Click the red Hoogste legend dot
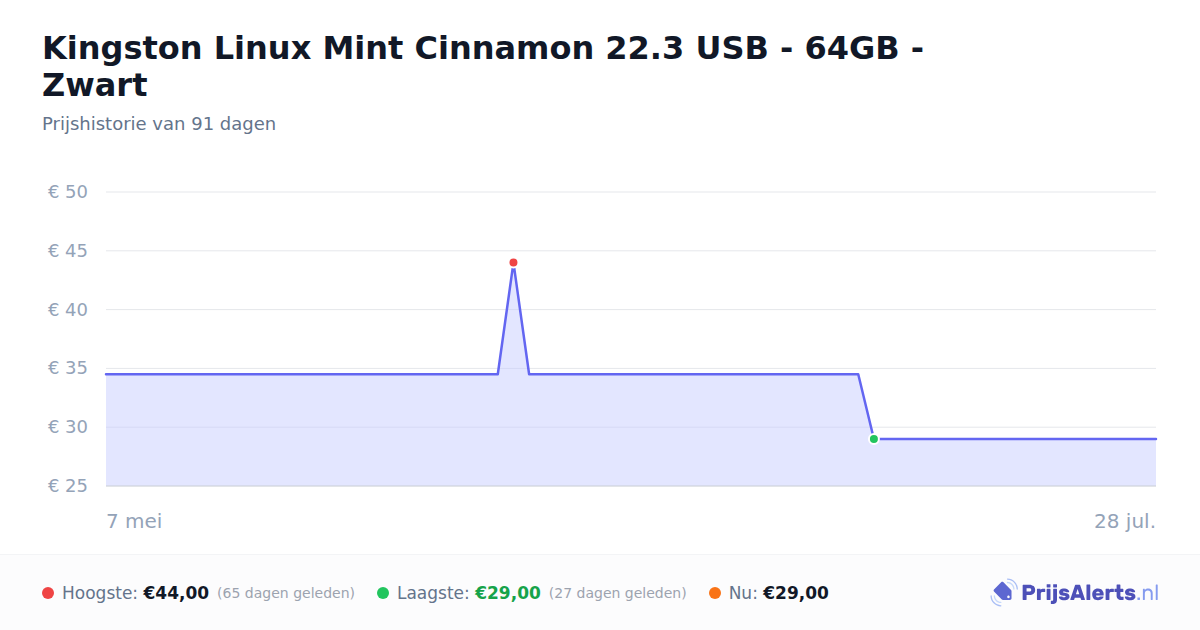The height and width of the screenshot is (630, 1200). coord(48,593)
